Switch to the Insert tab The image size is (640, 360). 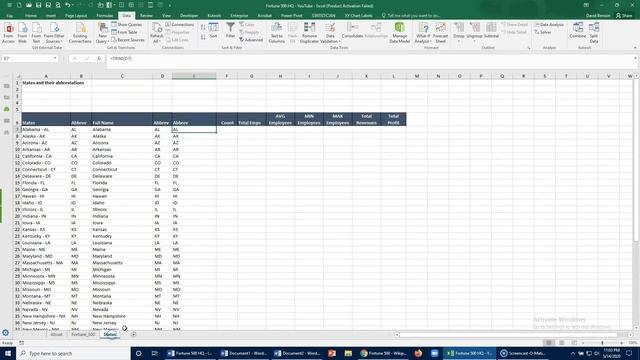(x=51, y=16)
